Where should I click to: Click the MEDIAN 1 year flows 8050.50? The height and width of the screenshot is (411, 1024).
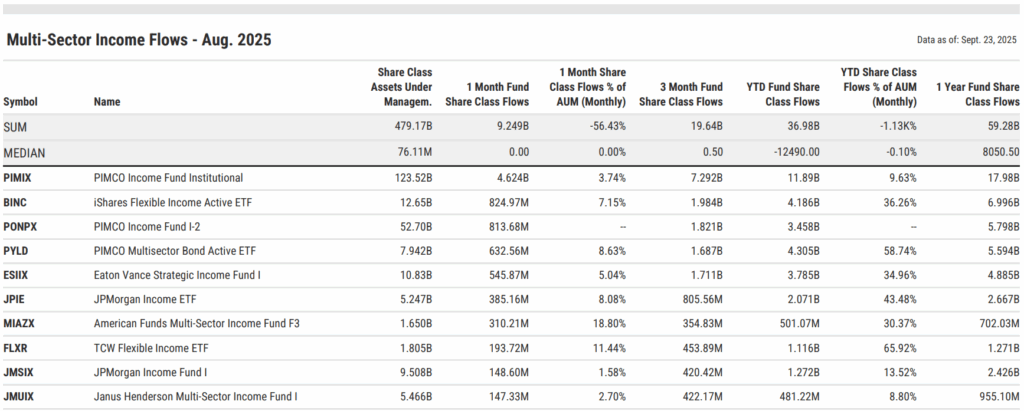pos(1002,152)
